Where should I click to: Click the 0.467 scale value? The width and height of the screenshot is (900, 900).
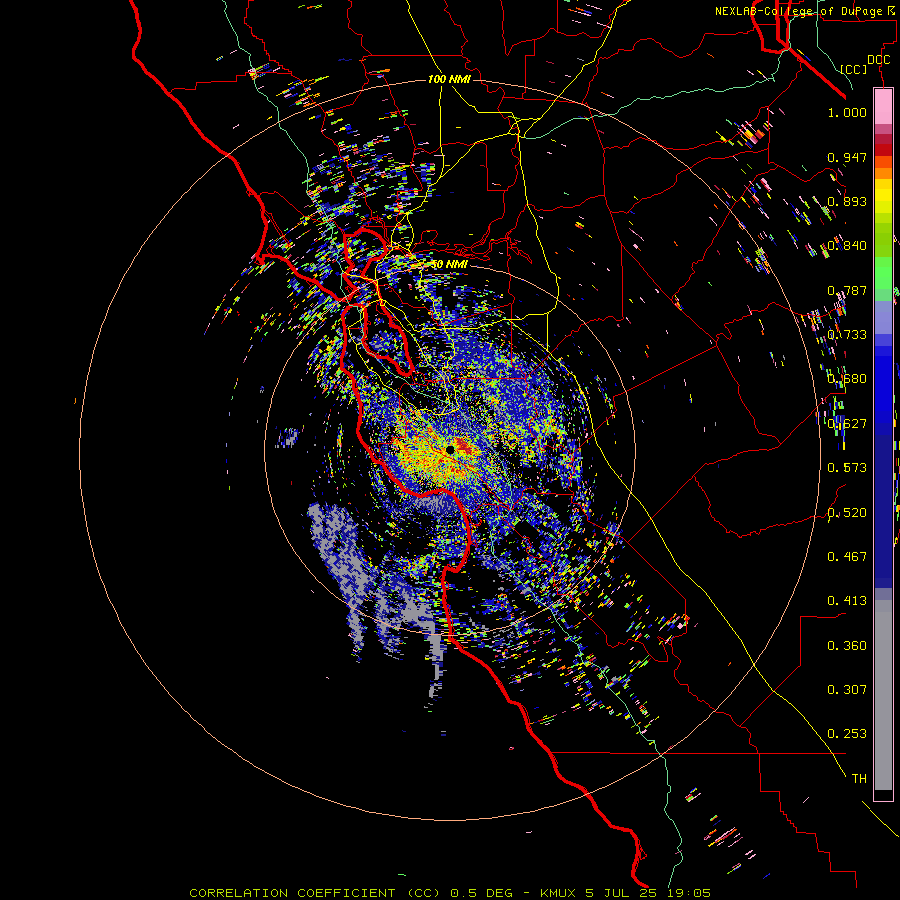click(847, 557)
